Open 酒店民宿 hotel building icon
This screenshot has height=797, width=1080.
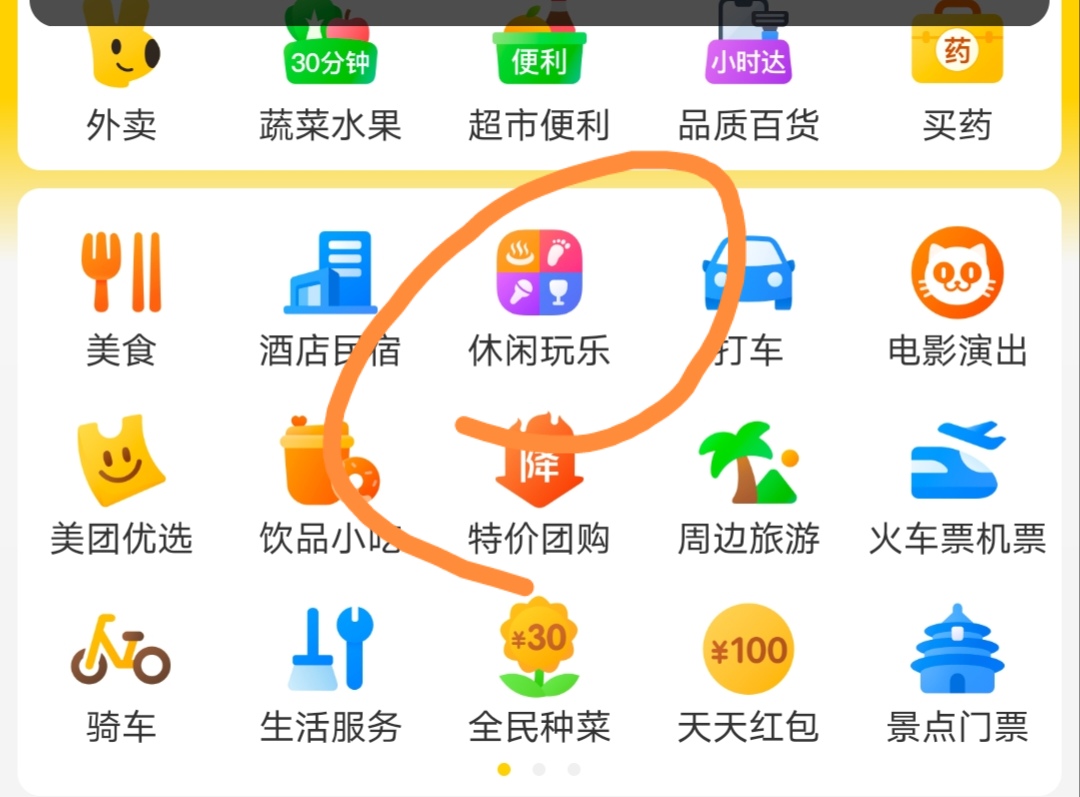pos(330,272)
